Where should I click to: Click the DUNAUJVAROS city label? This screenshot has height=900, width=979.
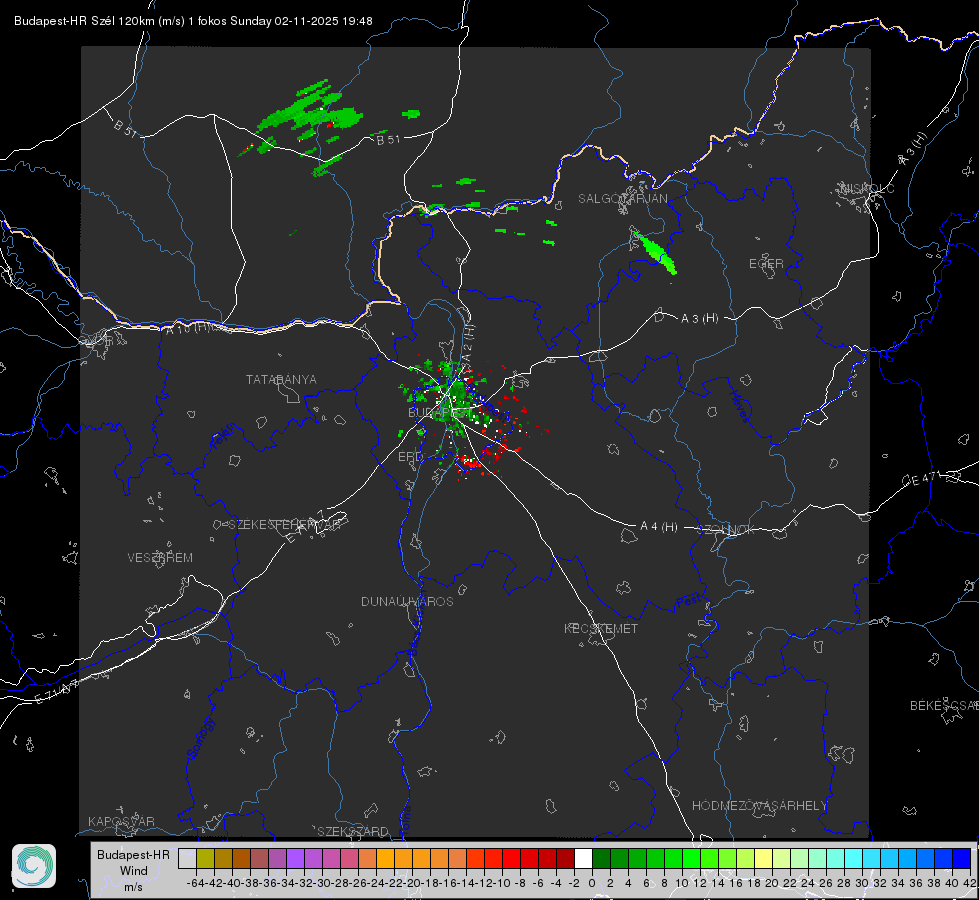coord(407,601)
